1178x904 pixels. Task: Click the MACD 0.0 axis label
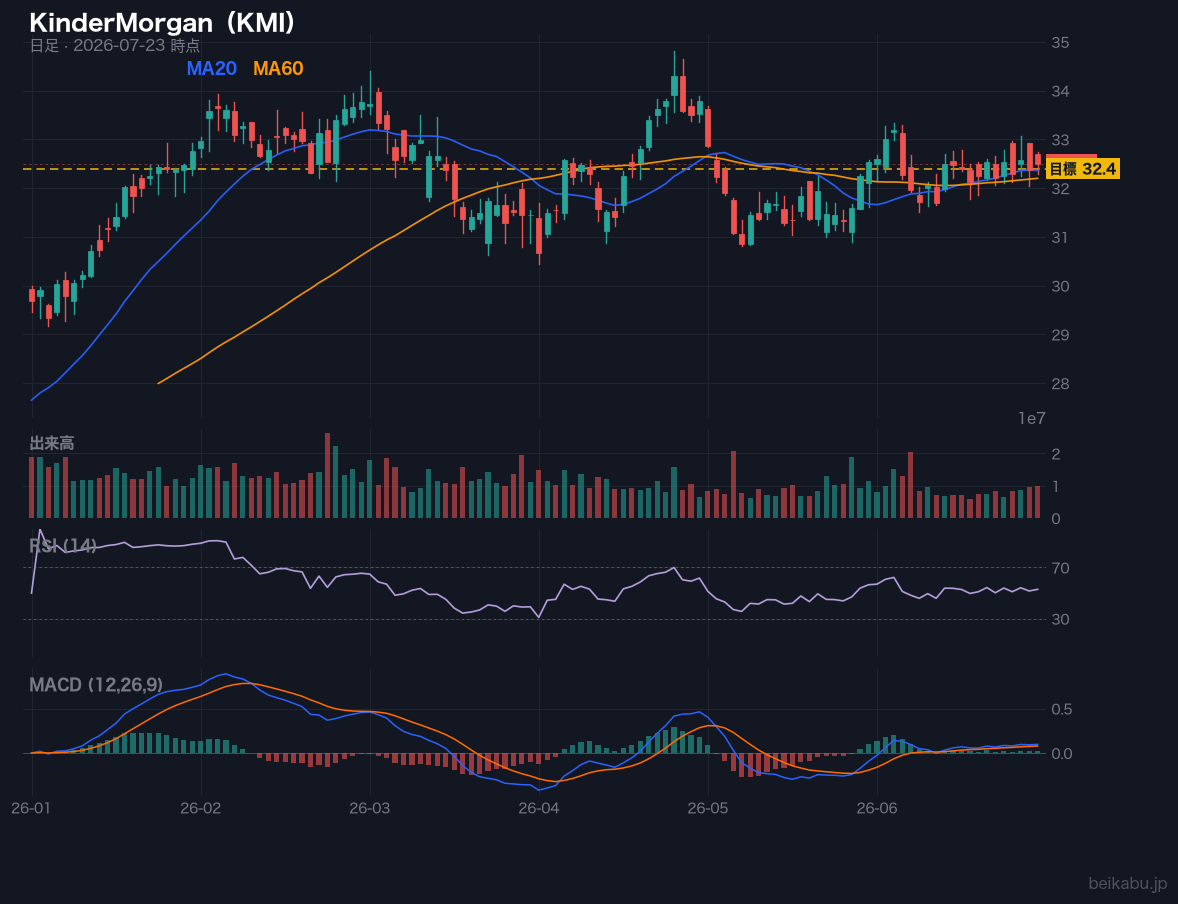[1062, 753]
